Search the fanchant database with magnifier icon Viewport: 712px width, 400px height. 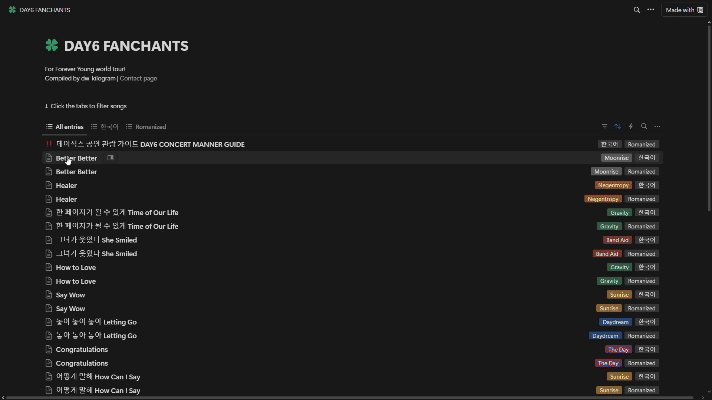coord(643,127)
